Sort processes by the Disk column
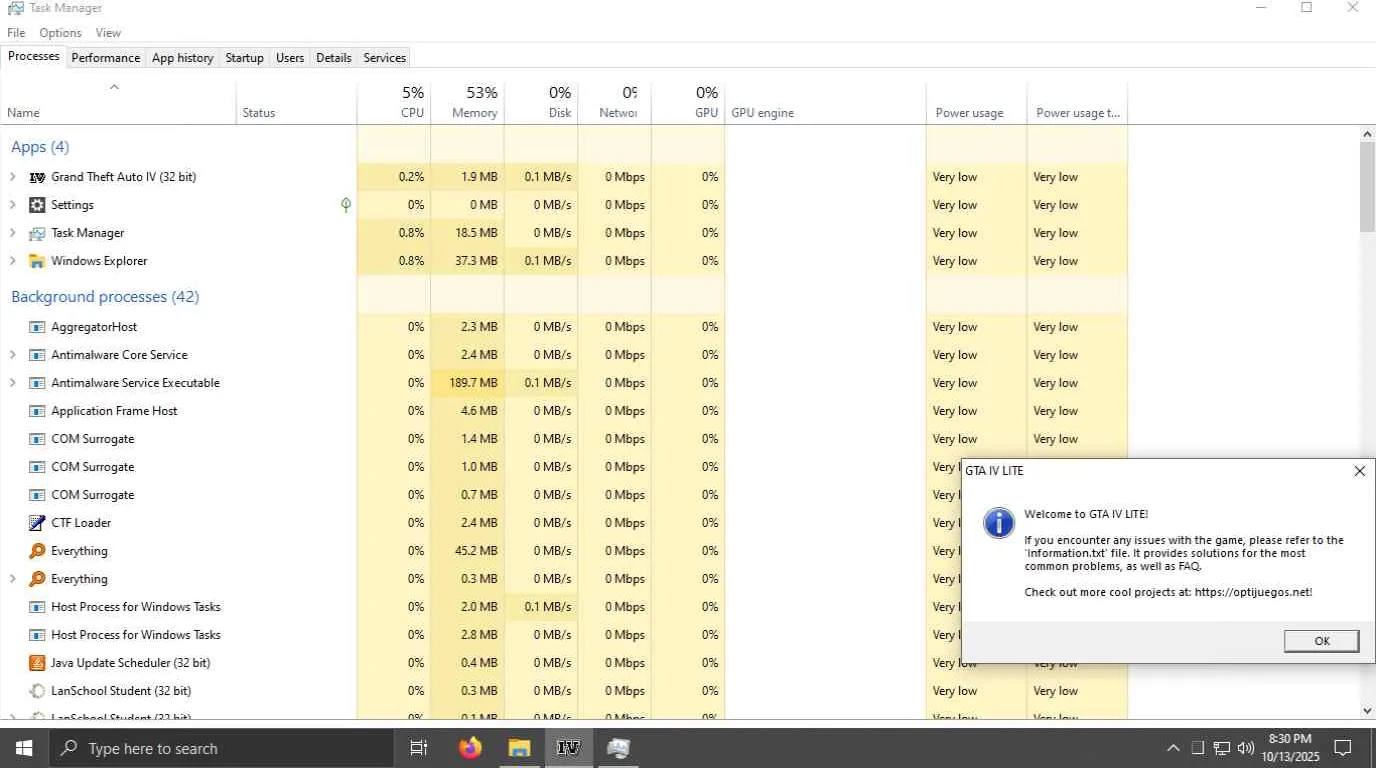The image size is (1376, 768). pos(541,101)
